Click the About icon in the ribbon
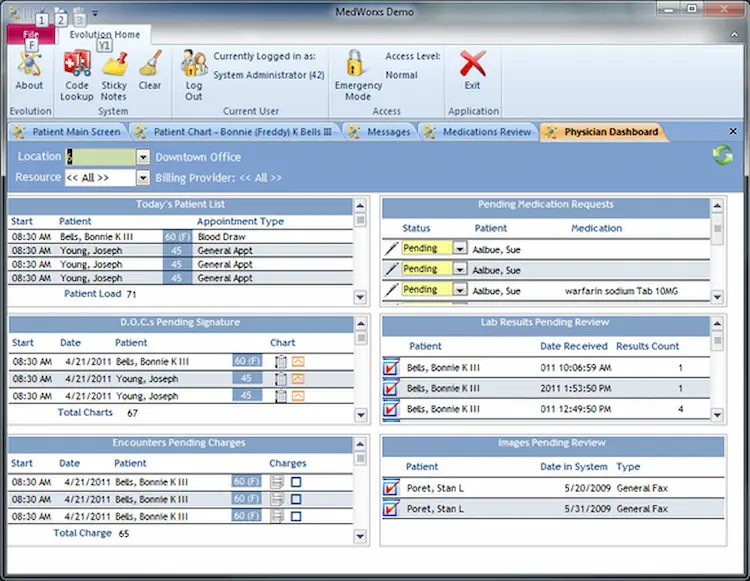Viewport: 750px width, 581px height. [x=29, y=65]
